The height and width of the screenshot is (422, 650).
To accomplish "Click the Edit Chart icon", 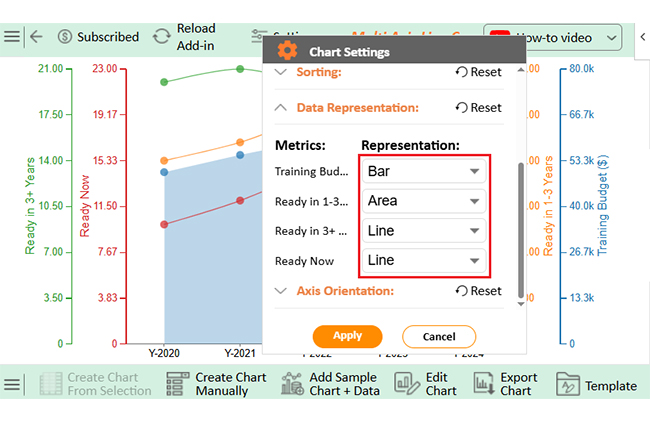I will click(x=407, y=385).
